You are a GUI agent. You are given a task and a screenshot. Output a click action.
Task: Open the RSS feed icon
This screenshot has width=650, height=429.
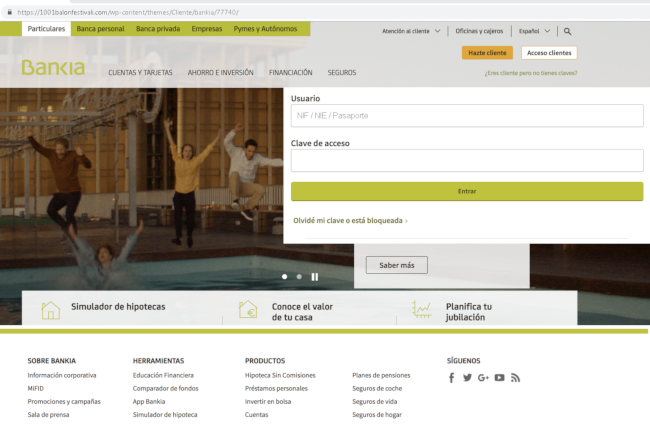click(x=516, y=377)
